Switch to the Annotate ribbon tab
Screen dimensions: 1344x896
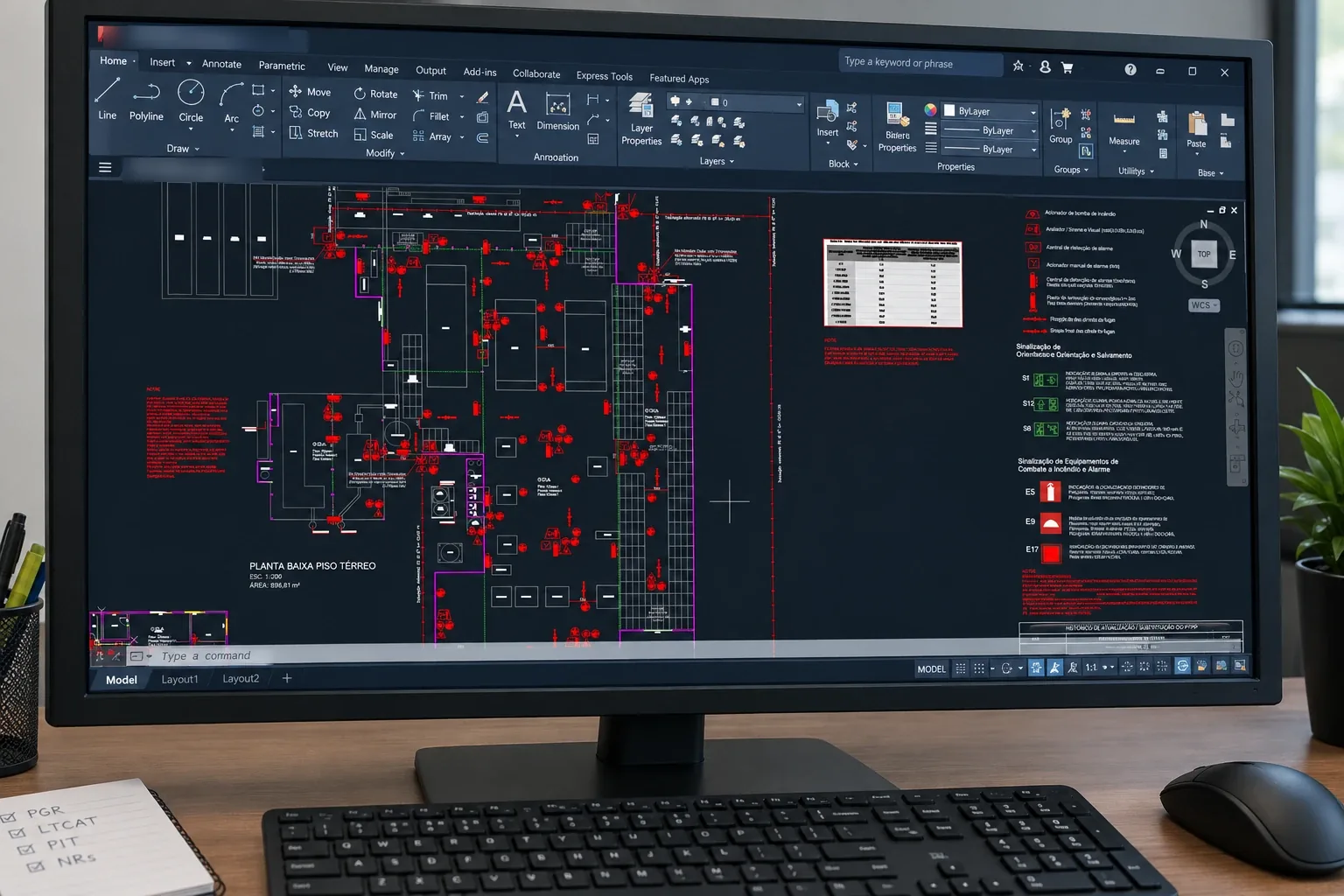(221, 64)
